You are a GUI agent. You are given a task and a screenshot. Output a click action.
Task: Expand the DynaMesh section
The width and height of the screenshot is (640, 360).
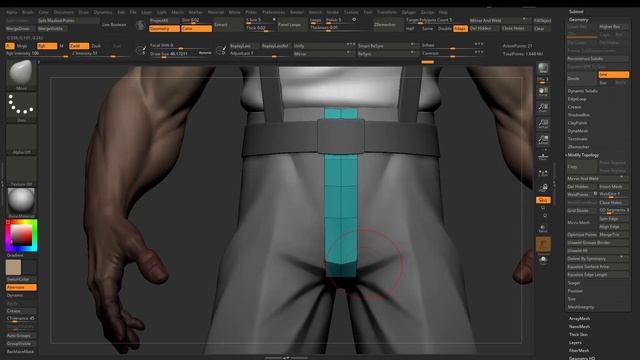coord(578,131)
